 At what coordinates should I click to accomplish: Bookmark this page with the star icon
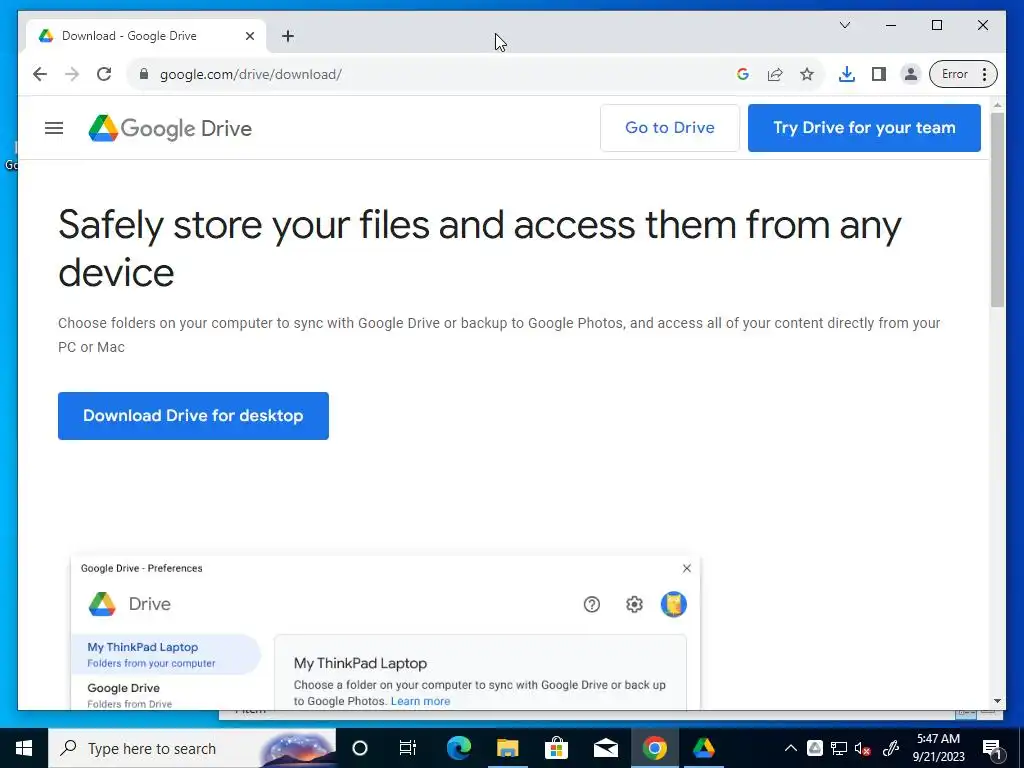coord(807,74)
